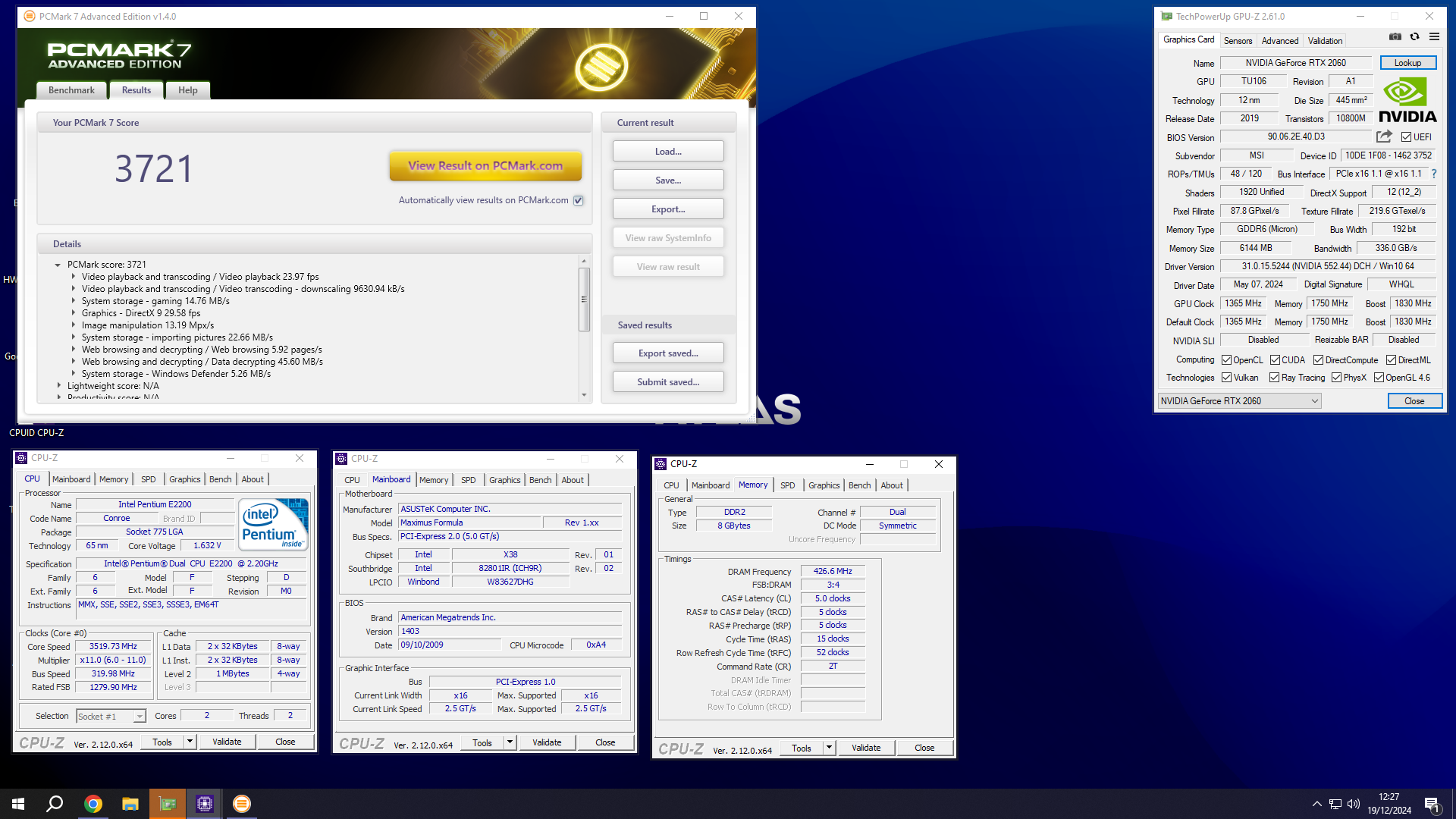The width and height of the screenshot is (1456, 819).
Task: Show hidden system tray icons
Action: click(1316, 804)
